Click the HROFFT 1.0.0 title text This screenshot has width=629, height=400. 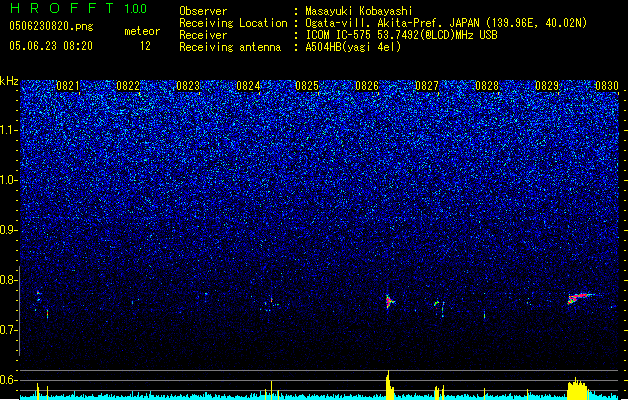(79, 8)
